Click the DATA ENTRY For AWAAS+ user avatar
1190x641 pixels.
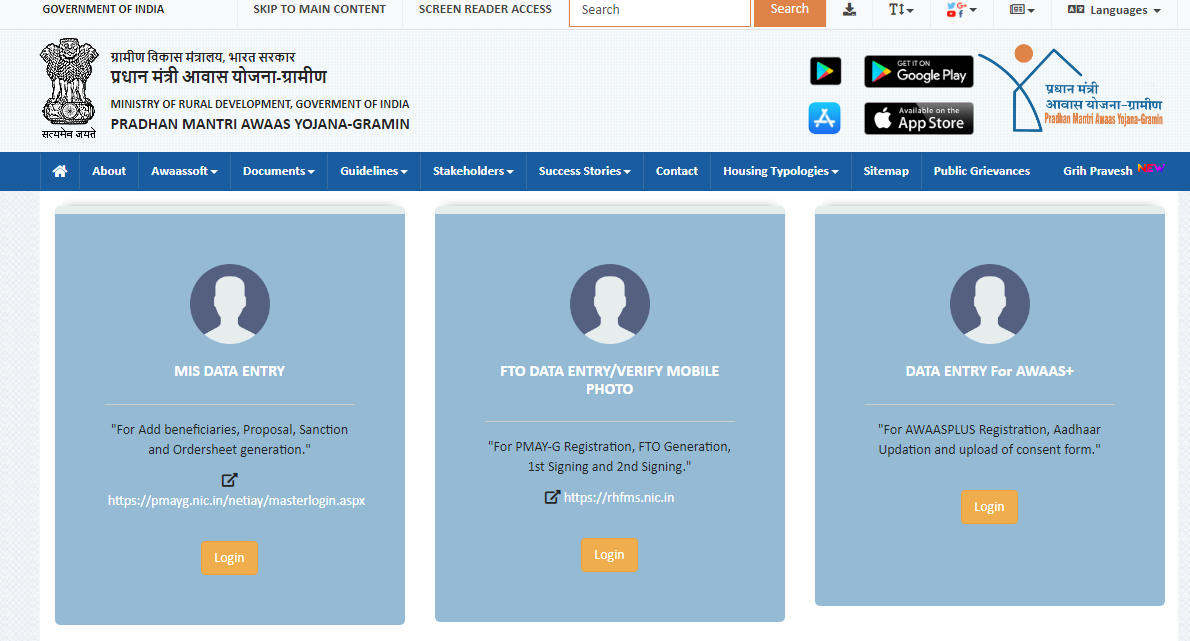(x=990, y=304)
